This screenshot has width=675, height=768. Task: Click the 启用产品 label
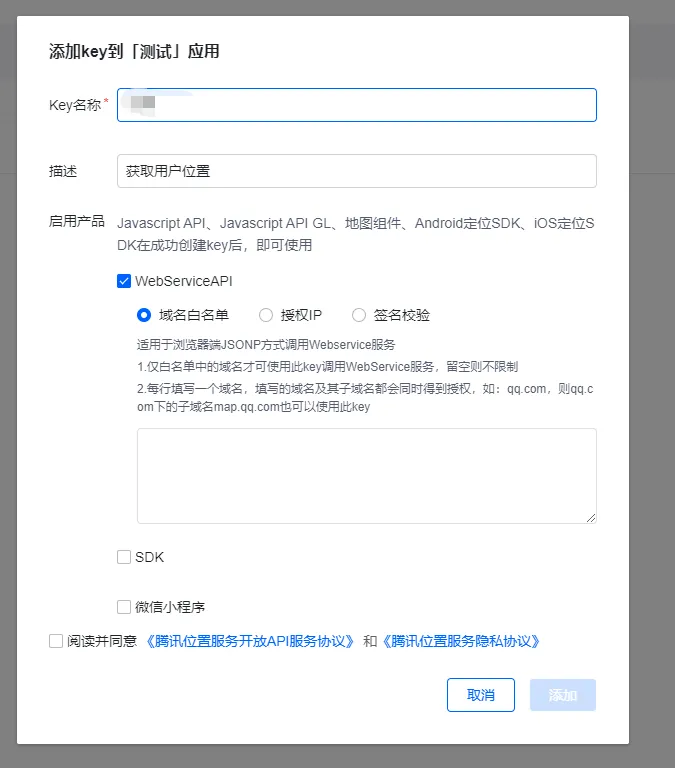pos(77,221)
